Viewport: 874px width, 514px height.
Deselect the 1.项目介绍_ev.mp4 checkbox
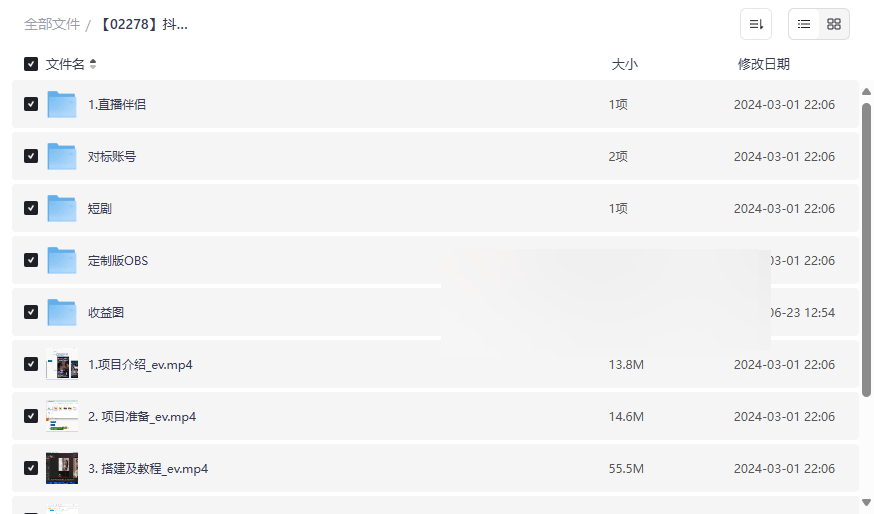click(31, 364)
